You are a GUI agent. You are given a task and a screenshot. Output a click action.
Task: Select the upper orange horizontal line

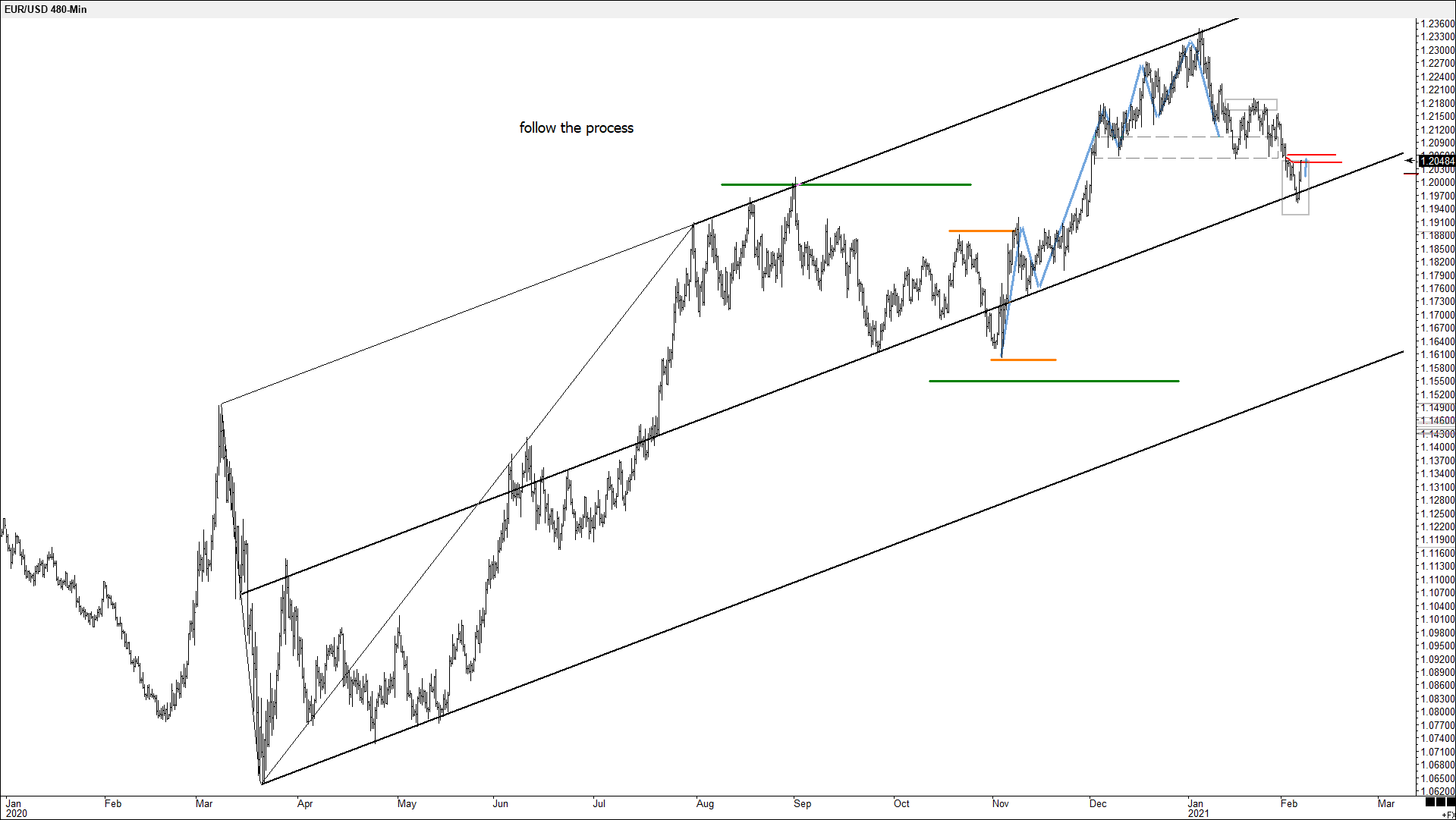[979, 231]
